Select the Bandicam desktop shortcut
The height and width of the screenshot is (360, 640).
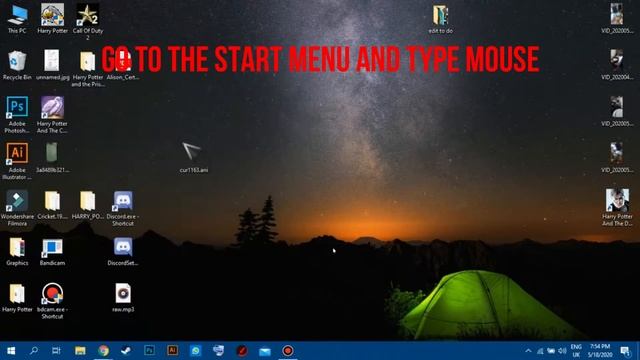tap(52, 251)
